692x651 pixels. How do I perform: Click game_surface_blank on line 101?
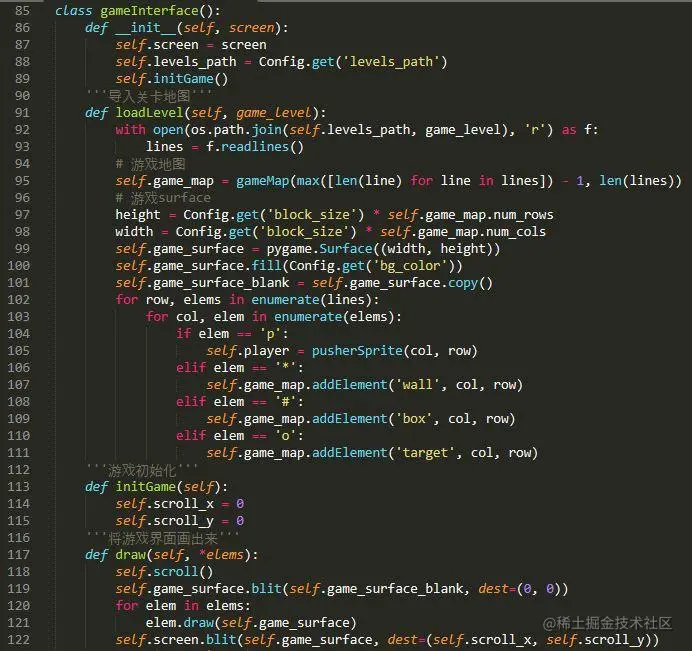click(221, 283)
